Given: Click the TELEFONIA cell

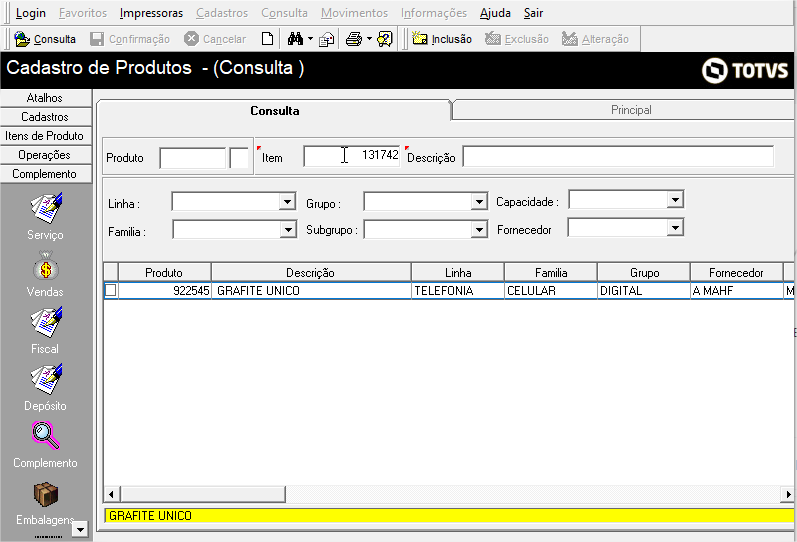Looking at the screenshot, I should pos(458,290).
